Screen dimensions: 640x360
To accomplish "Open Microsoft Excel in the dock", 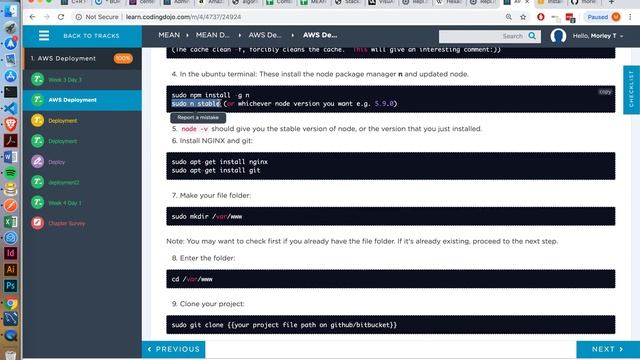I will [x=11, y=222].
